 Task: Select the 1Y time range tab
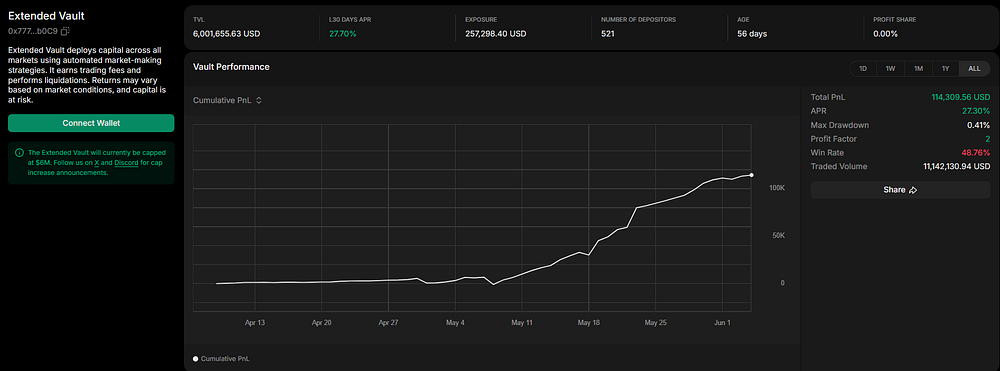[x=946, y=68]
